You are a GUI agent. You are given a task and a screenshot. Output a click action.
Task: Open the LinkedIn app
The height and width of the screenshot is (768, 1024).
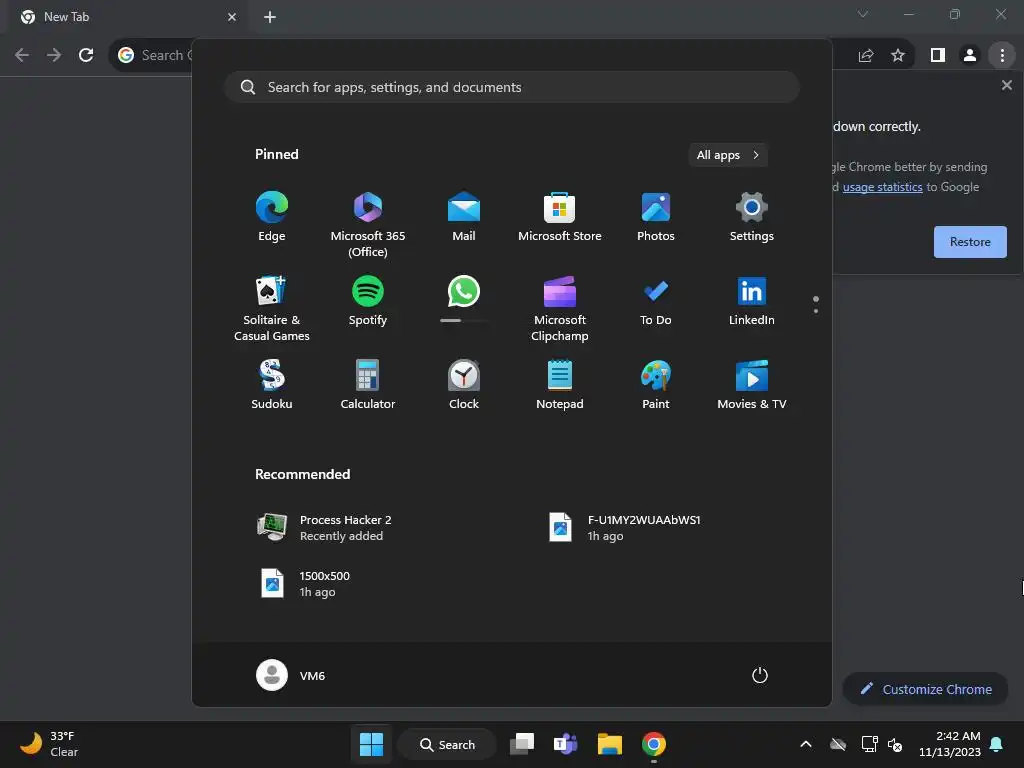[752, 300]
